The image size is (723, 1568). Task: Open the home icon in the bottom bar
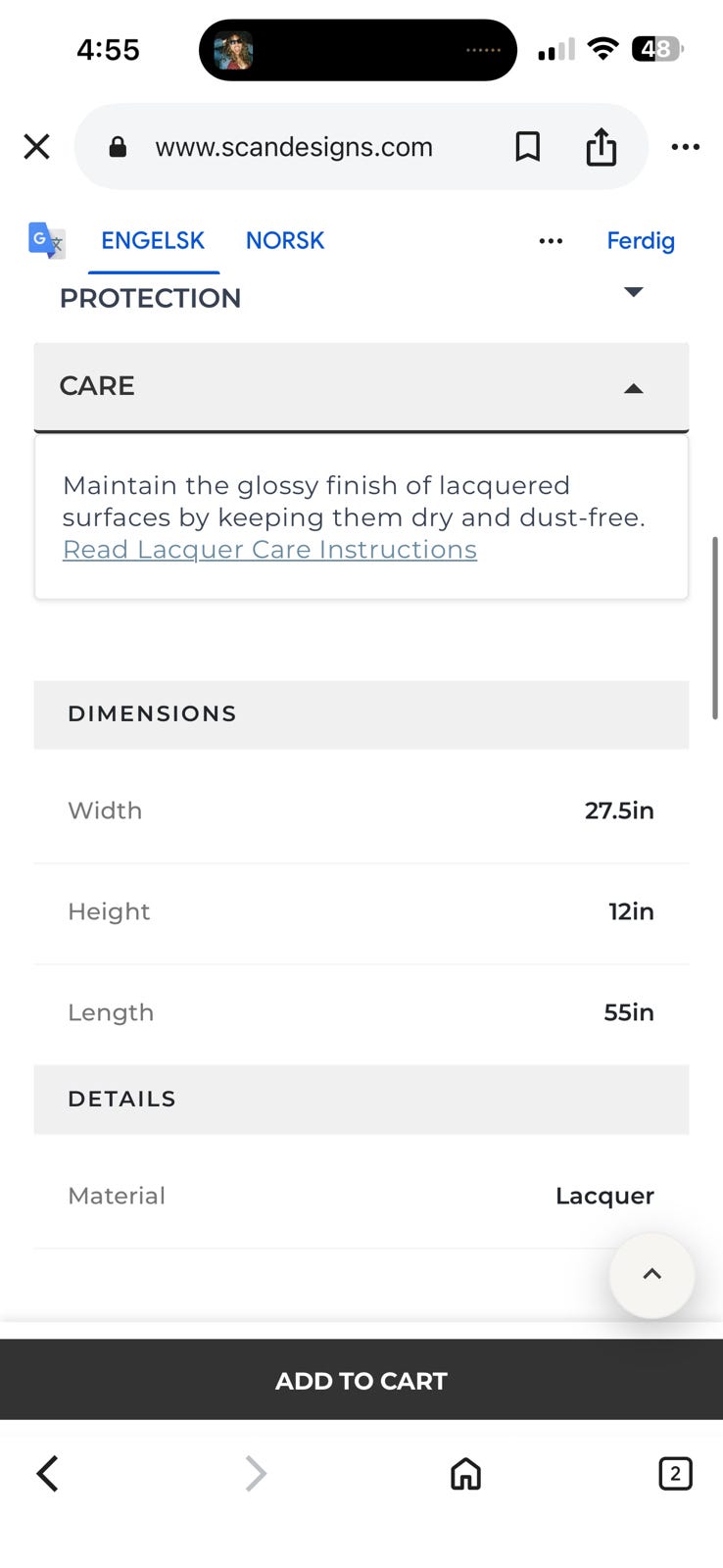click(x=465, y=1473)
